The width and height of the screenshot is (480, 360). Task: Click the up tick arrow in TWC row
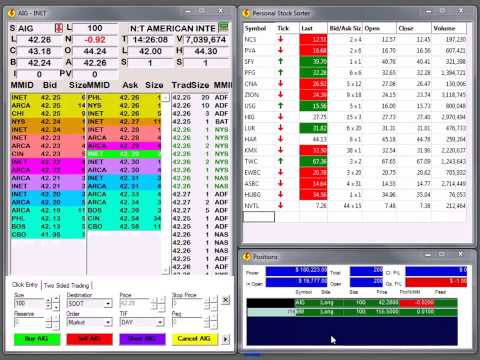(281, 161)
